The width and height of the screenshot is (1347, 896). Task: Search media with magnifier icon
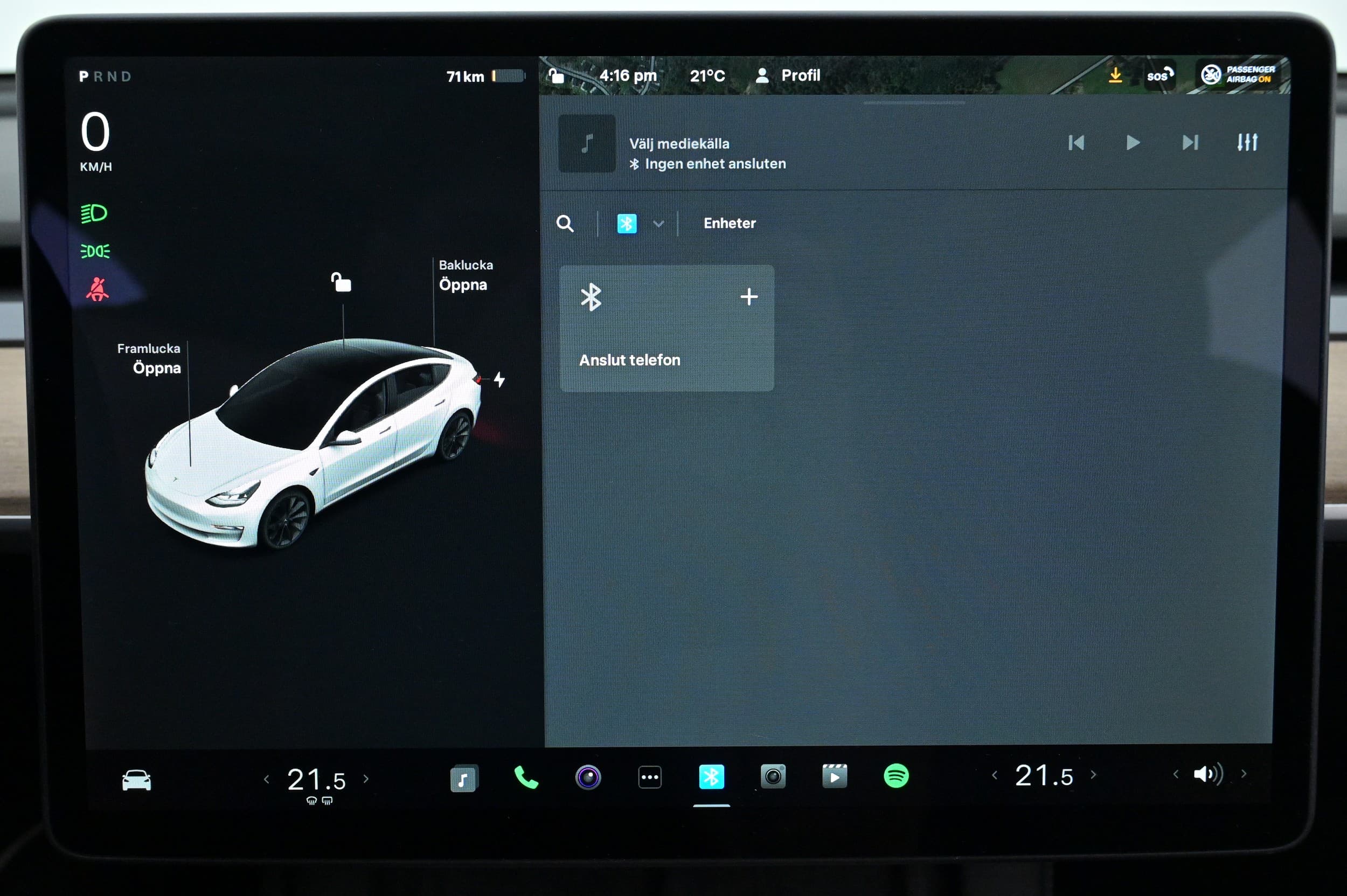pyautogui.click(x=565, y=224)
